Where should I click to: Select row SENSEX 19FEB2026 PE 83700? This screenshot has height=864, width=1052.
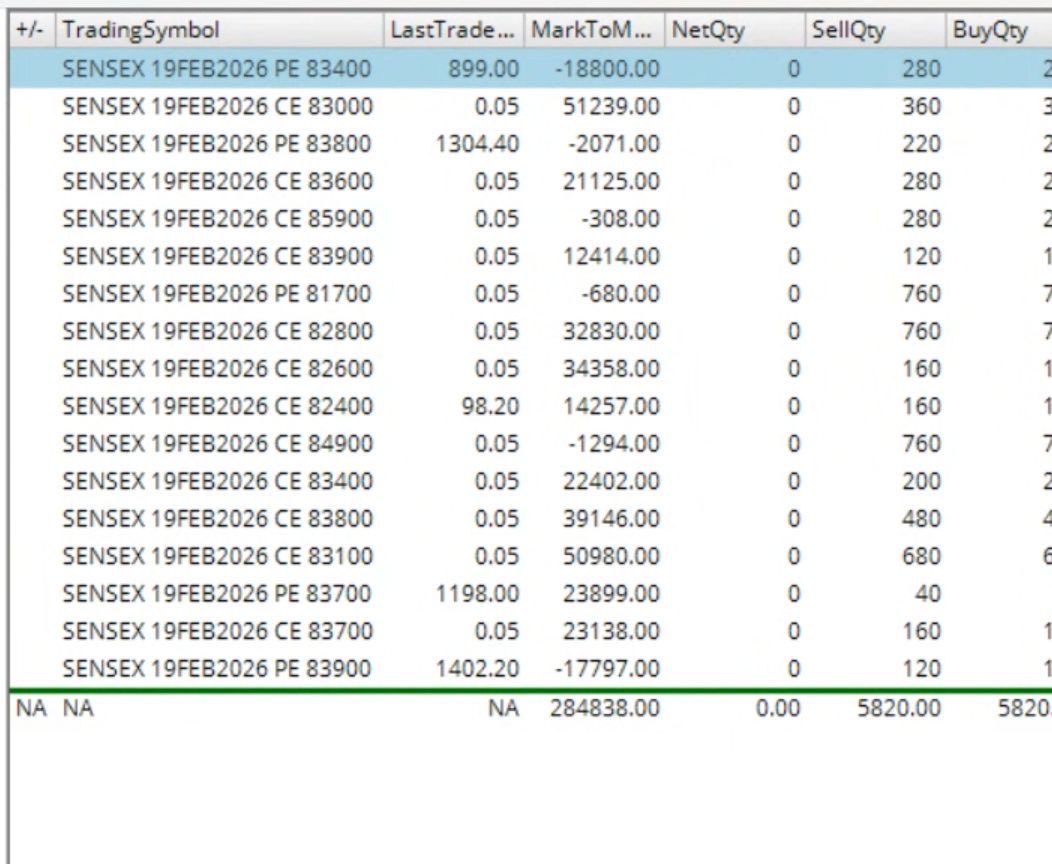click(x=531, y=594)
